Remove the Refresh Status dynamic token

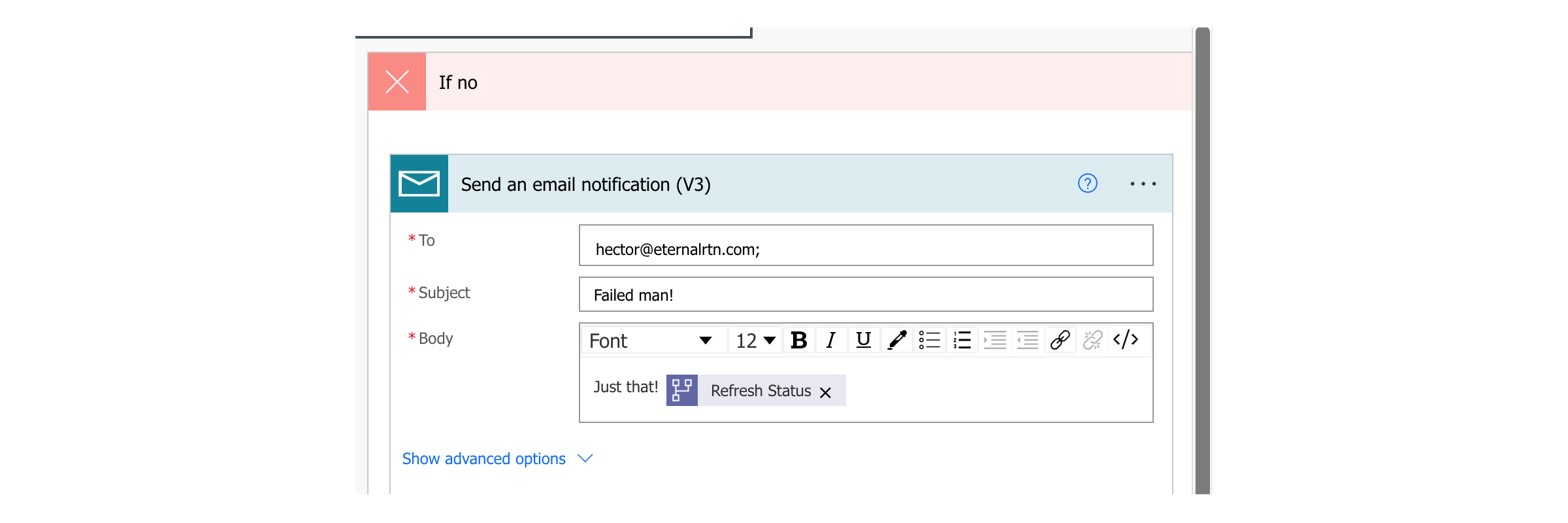[826, 392]
